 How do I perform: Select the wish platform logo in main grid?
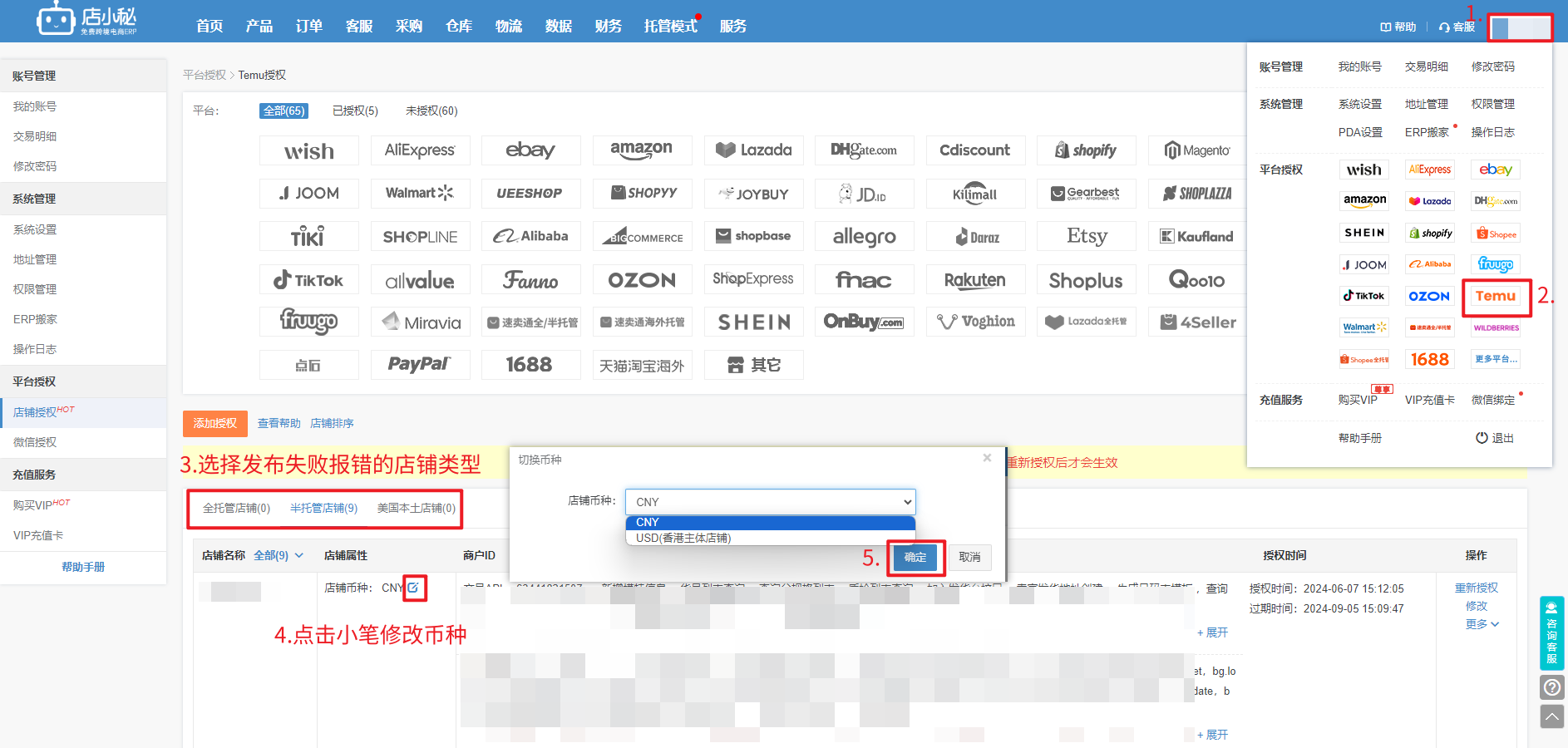309,151
